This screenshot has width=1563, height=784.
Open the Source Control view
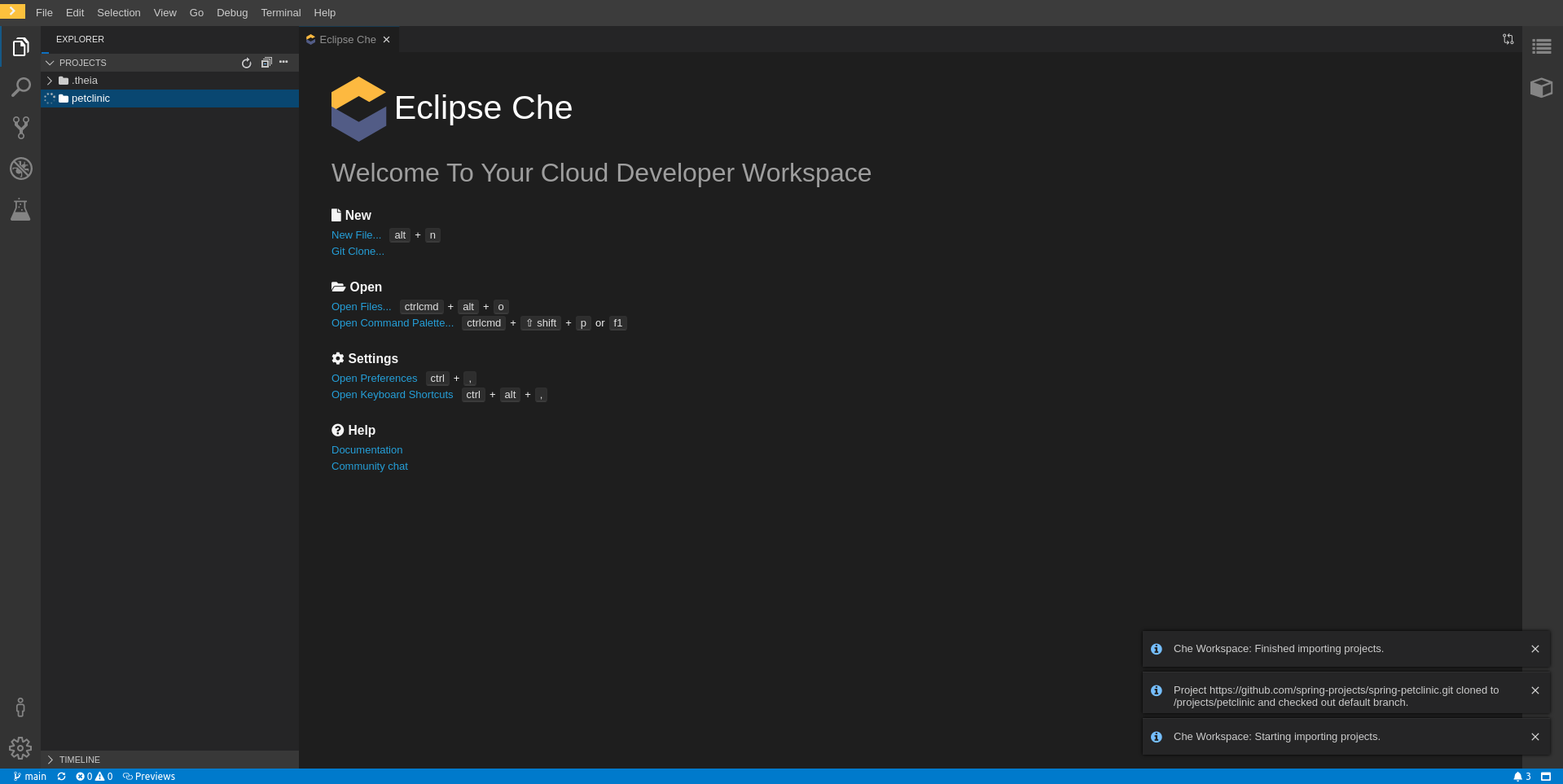21,128
